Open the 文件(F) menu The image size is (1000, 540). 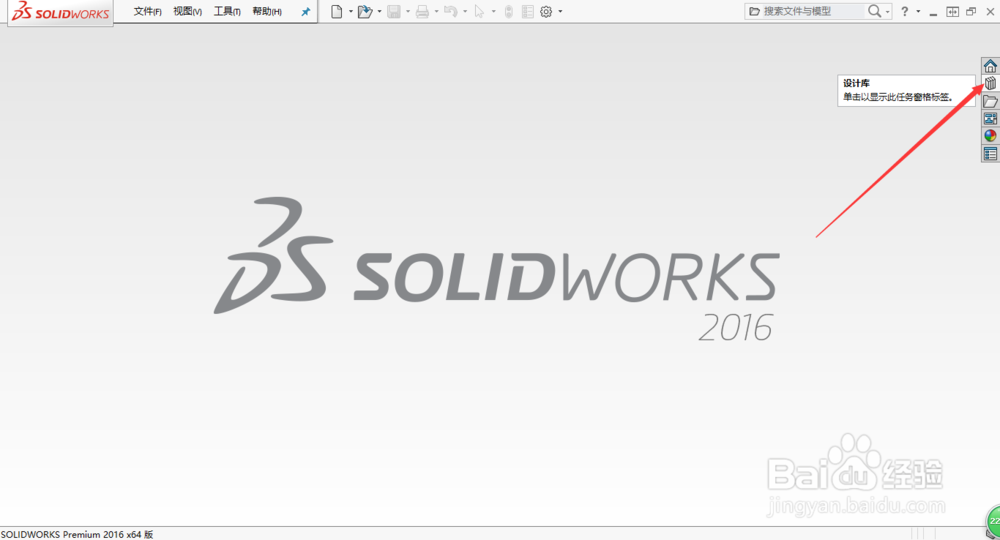(x=147, y=11)
